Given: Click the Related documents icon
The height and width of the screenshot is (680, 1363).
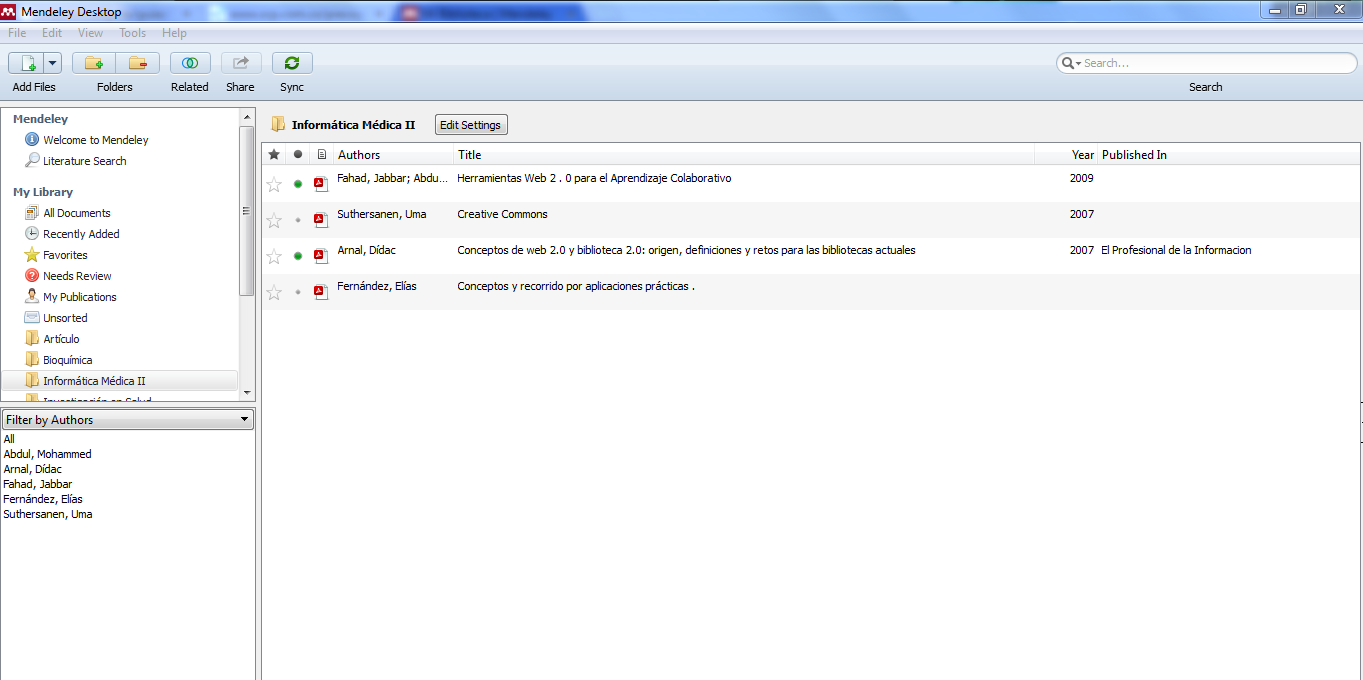Looking at the screenshot, I should point(190,63).
